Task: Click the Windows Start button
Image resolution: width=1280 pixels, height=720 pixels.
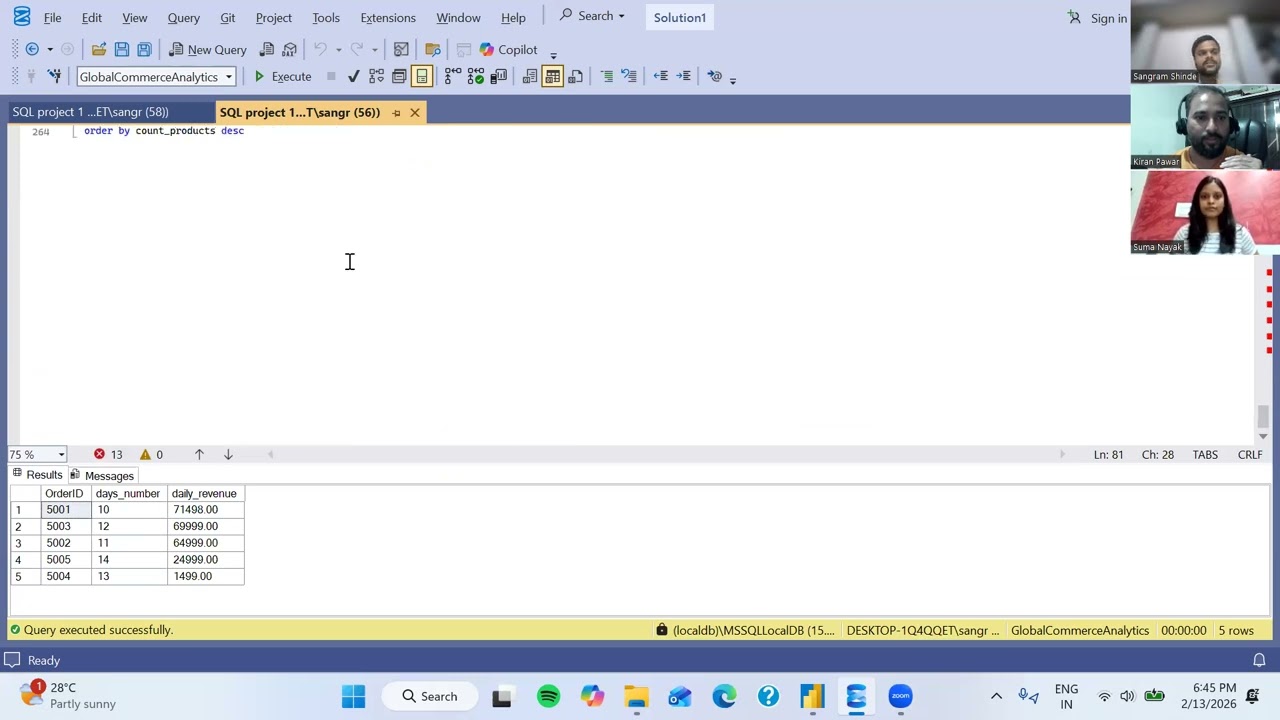Action: click(x=353, y=696)
